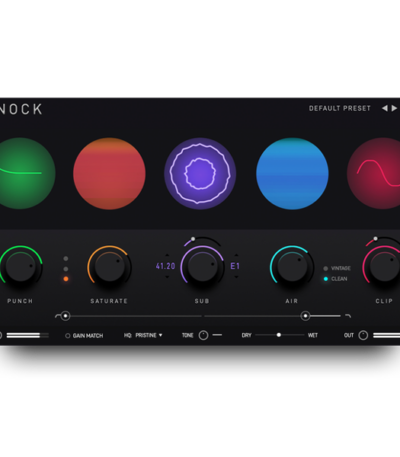Viewport: 400px width, 457px height.
Task: Select the next preset arrow
Action: tap(394, 108)
